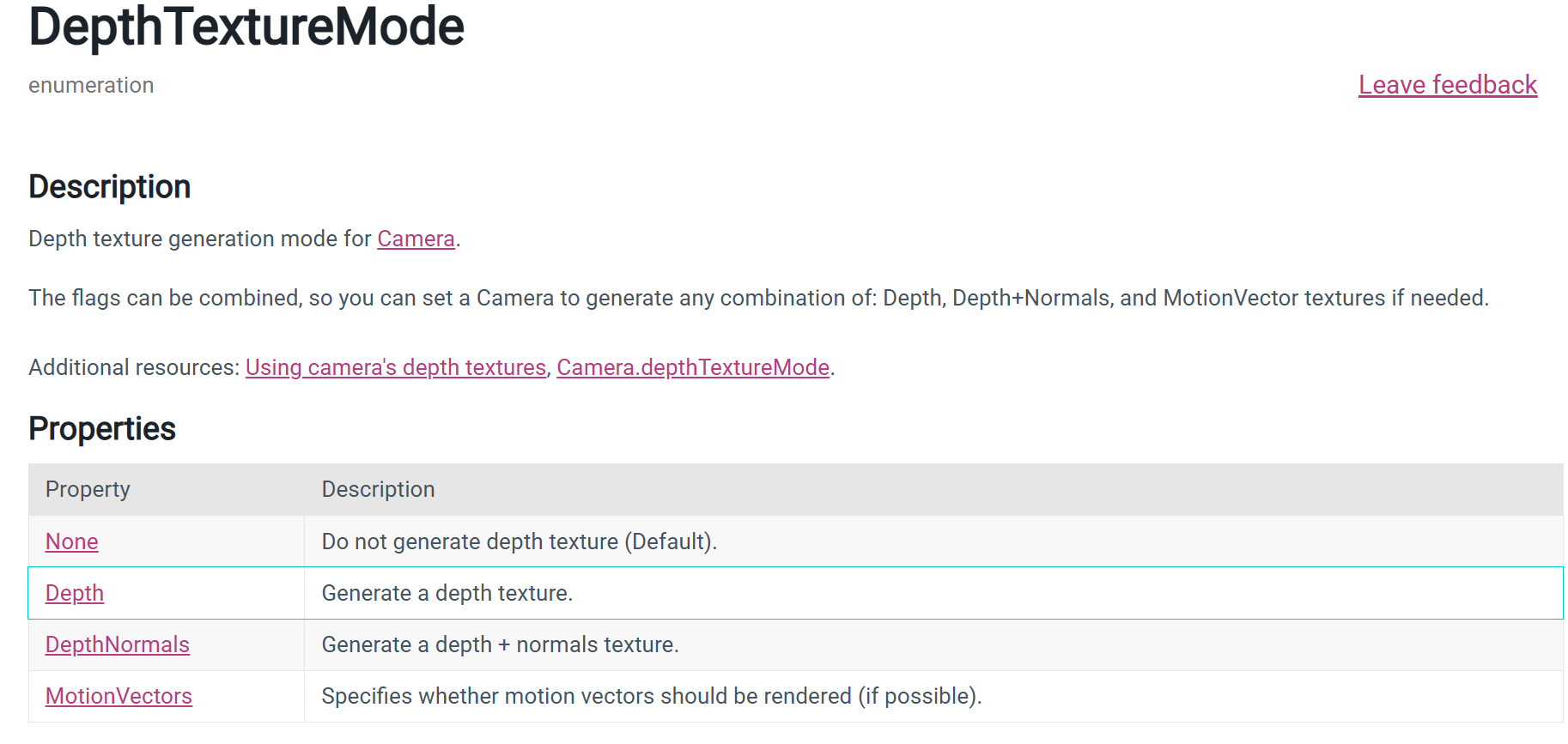
Task: Click the motion vectors rendered description cell
Action: 933,696
